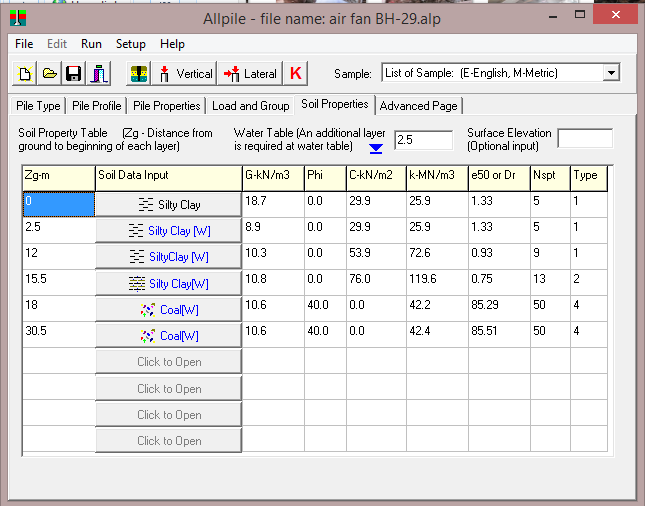
Task: Run the Lateral analysis button
Action: pyautogui.click(x=250, y=74)
